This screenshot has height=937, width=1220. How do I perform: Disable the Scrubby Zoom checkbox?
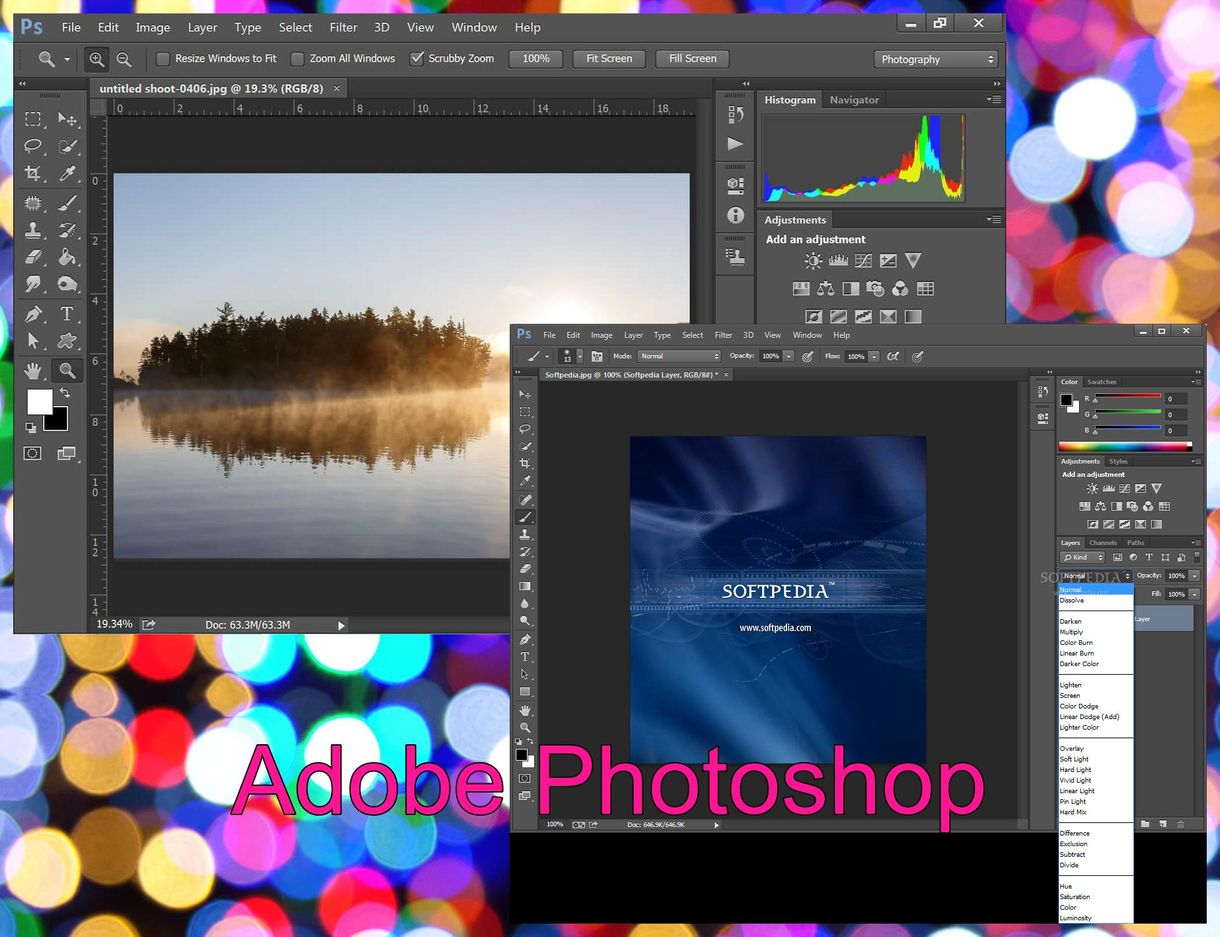tap(417, 59)
